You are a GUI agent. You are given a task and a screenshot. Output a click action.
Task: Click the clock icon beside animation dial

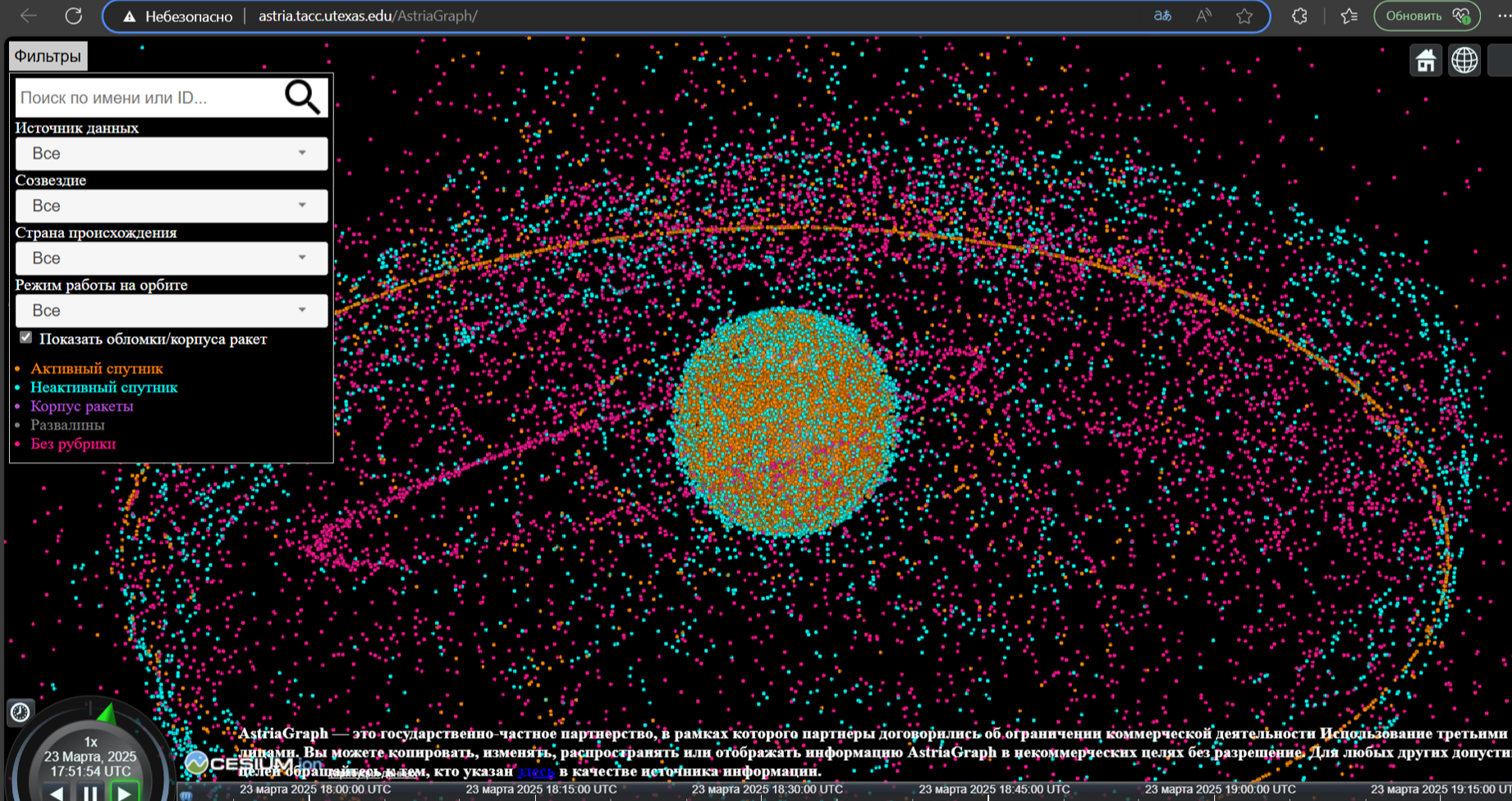[x=20, y=712]
